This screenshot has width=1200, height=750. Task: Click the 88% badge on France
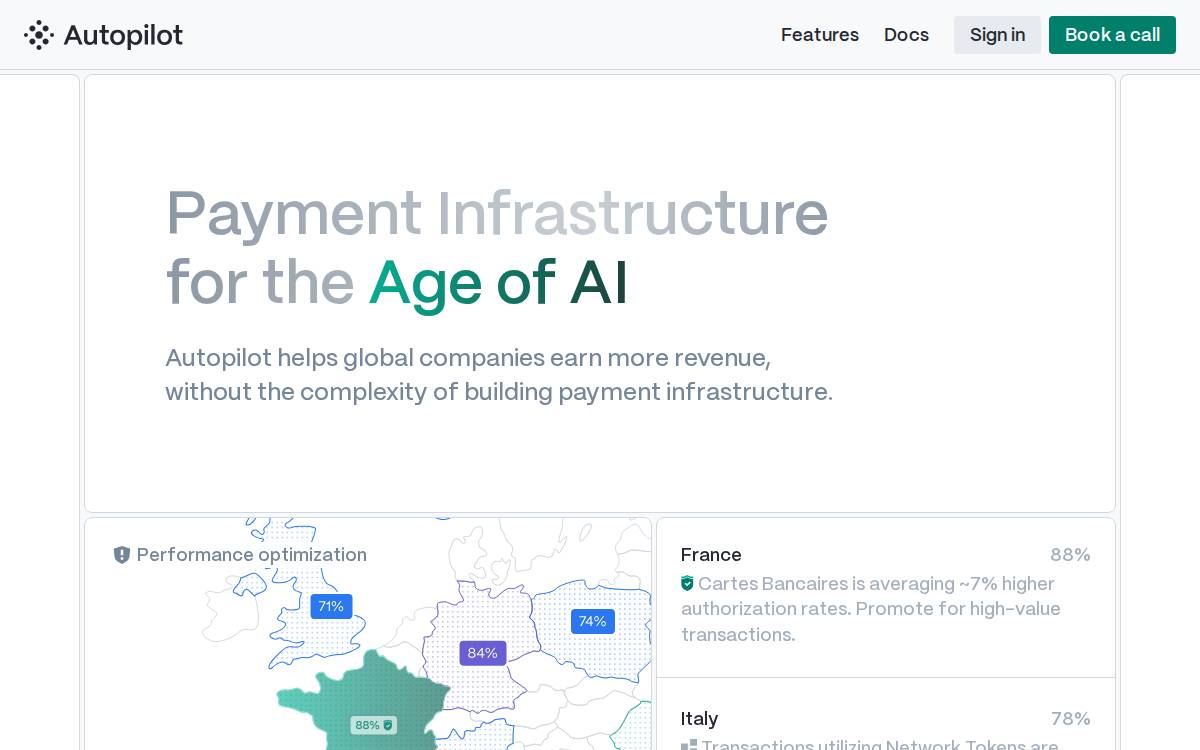pyautogui.click(x=374, y=725)
